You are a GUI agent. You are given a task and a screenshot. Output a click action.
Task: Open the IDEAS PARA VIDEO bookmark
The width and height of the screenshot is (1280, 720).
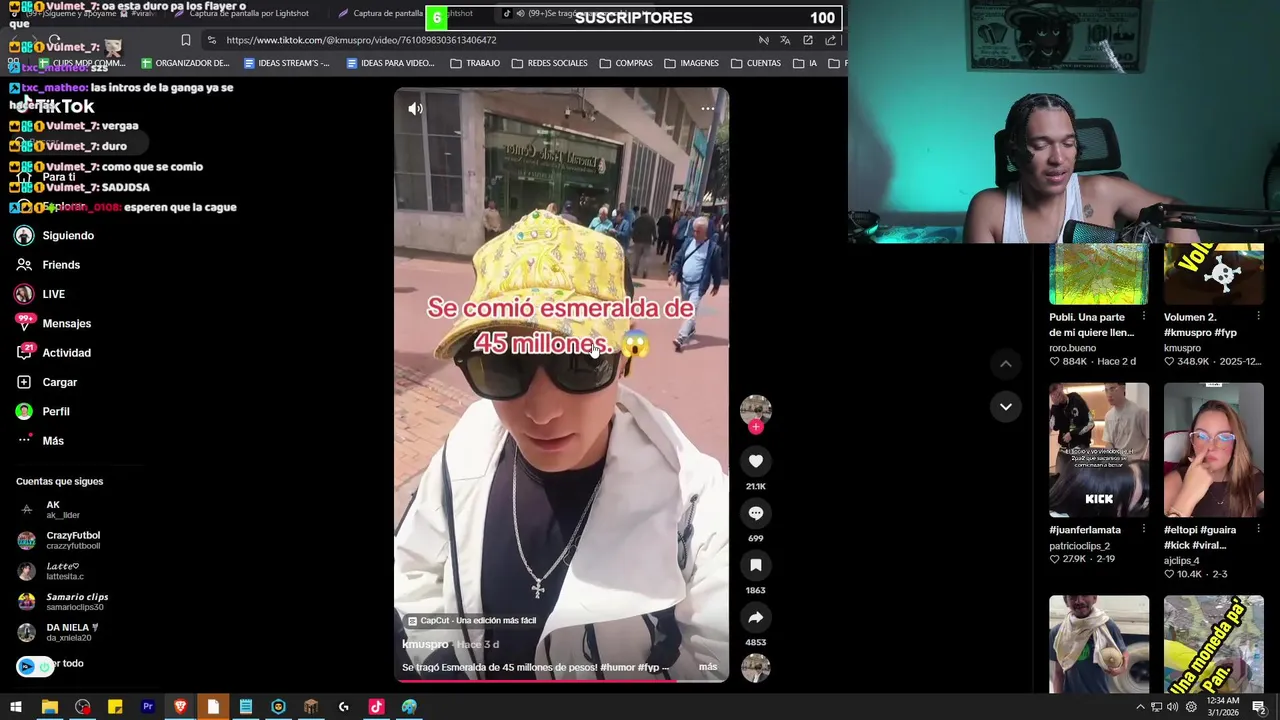tap(390, 63)
